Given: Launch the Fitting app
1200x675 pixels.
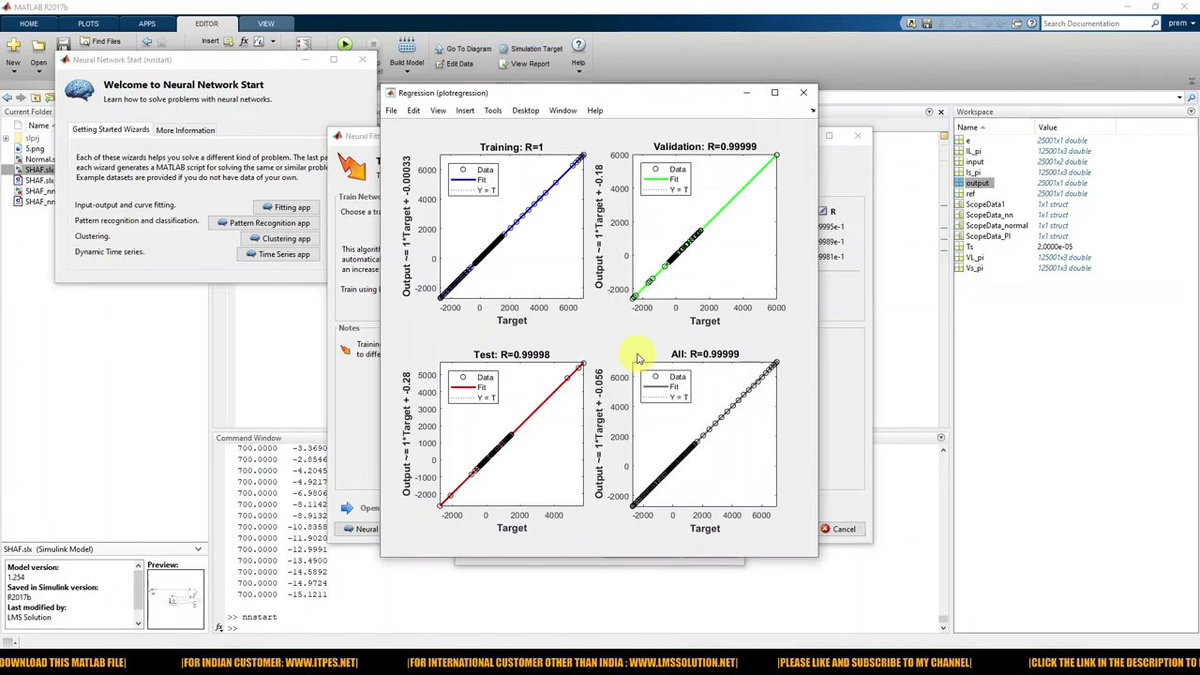Looking at the screenshot, I should (x=285, y=206).
